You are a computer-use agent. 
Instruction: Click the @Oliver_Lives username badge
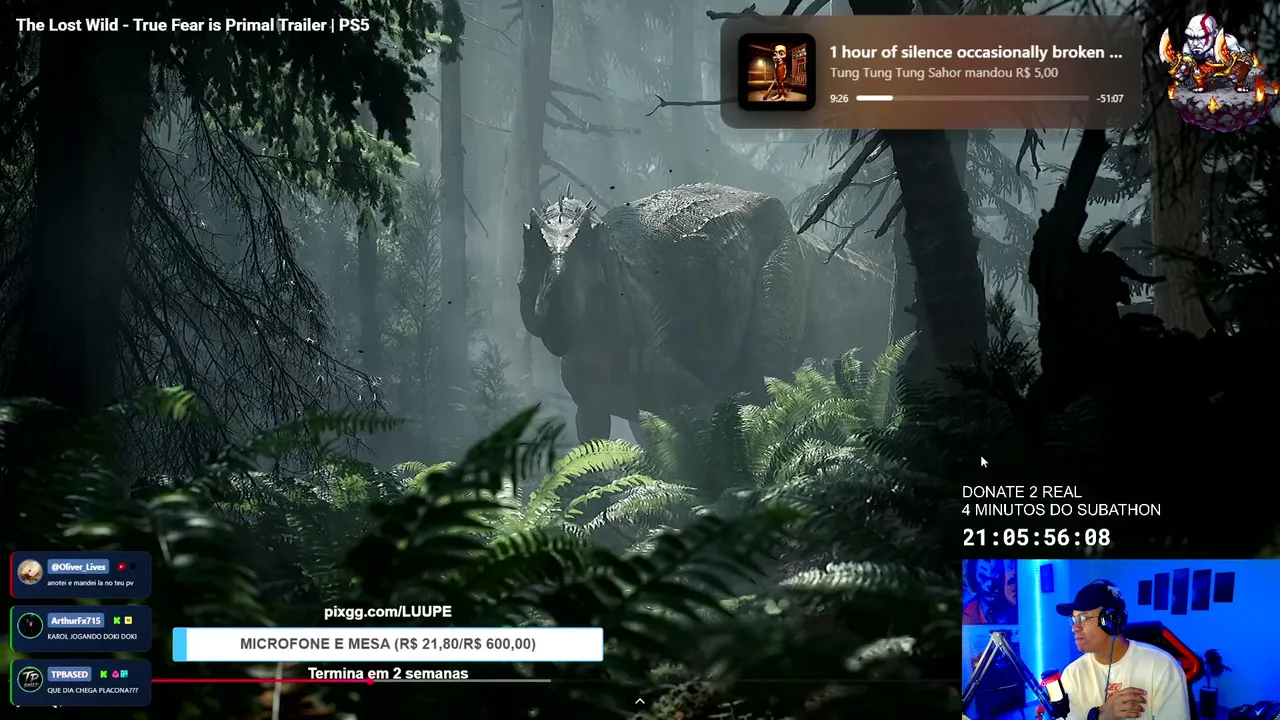[x=78, y=567]
